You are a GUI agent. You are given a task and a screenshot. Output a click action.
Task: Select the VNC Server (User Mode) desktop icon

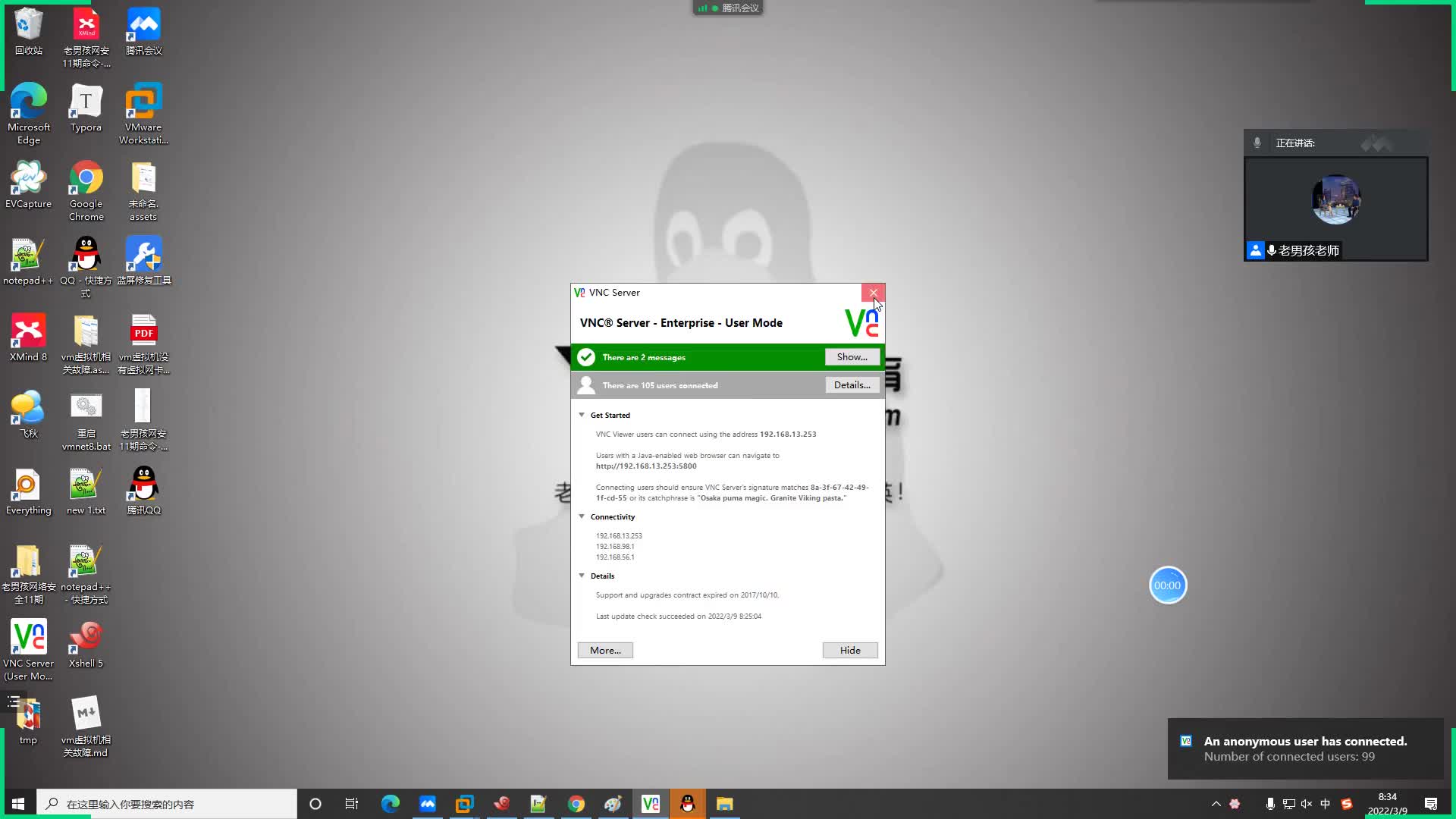[29, 650]
